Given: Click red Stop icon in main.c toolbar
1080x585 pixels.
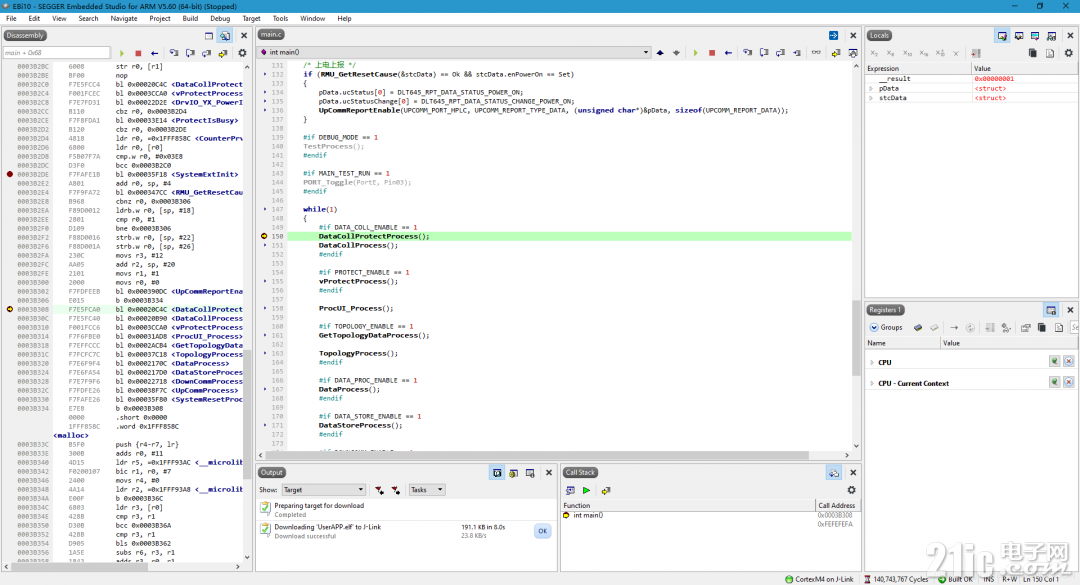Looking at the screenshot, I should pyautogui.click(x=712, y=53).
